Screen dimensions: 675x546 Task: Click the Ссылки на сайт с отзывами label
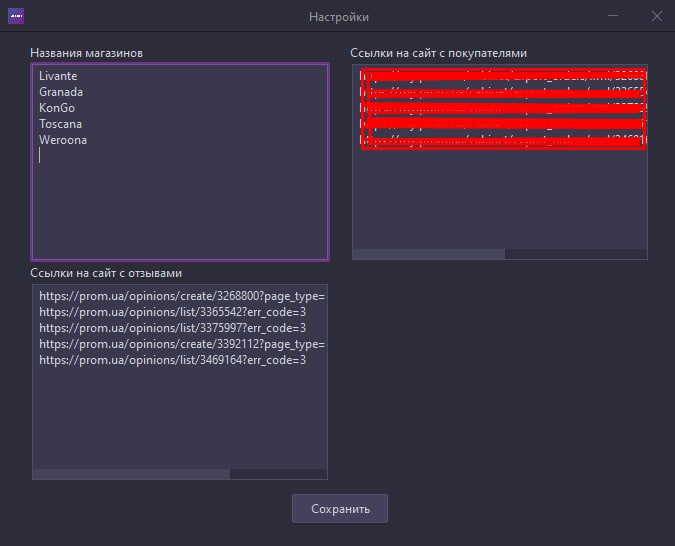pyautogui.click(x=106, y=273)
